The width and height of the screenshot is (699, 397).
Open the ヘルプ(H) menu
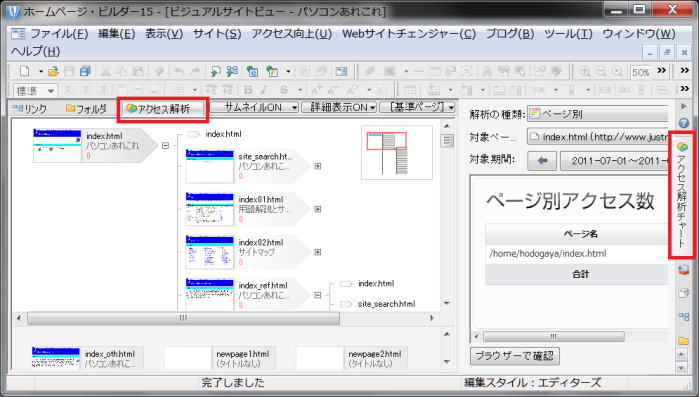tap(35, 51)
